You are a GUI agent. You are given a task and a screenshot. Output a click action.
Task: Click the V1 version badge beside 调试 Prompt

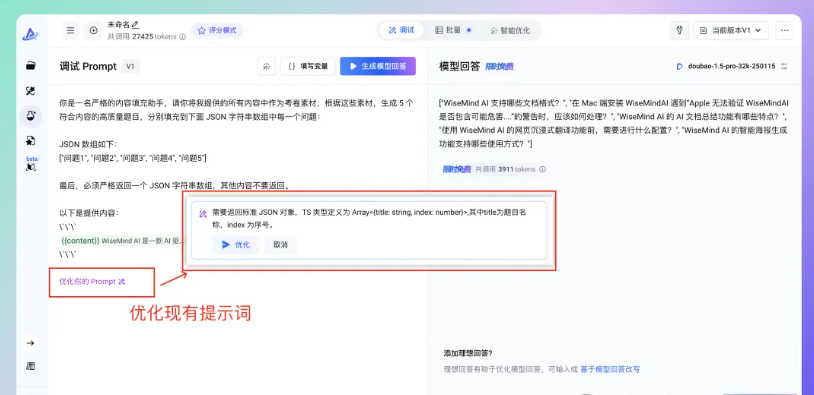(130, 66)
